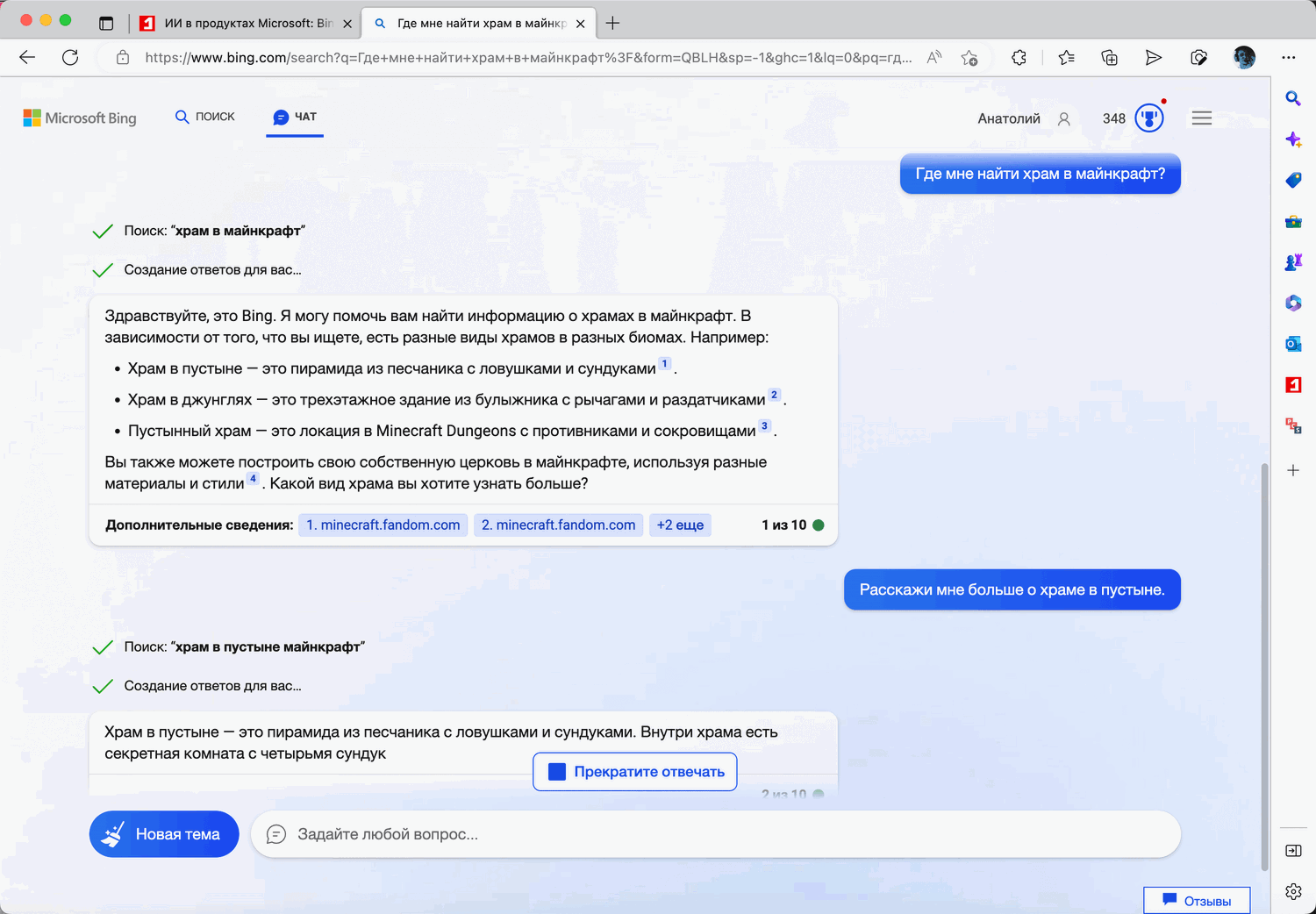The image size is (1316, 914).
Task: Open sidebar settings gear icon
Action: tap(1293, 892)
